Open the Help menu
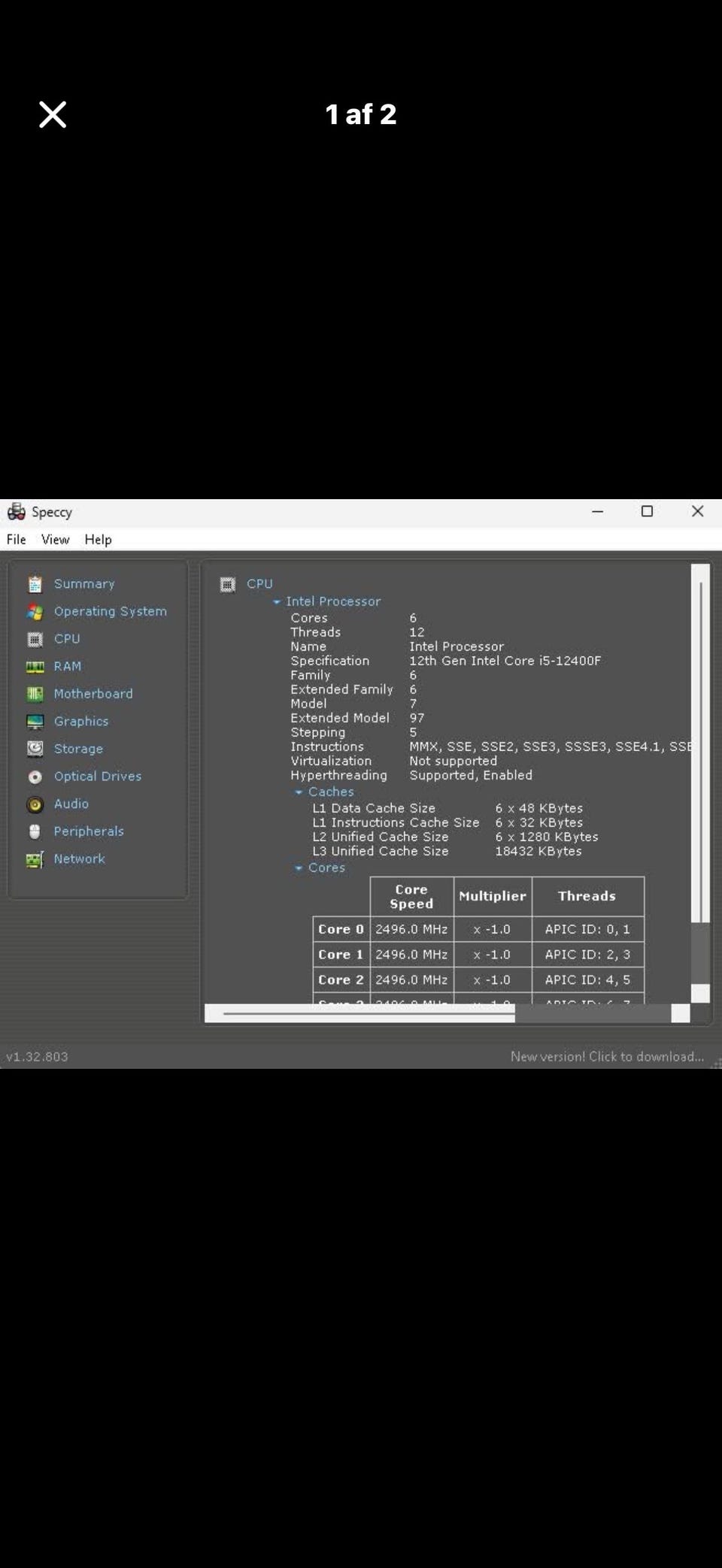The width and height of the screenshot is (722, 1568). tap(98, 540)
